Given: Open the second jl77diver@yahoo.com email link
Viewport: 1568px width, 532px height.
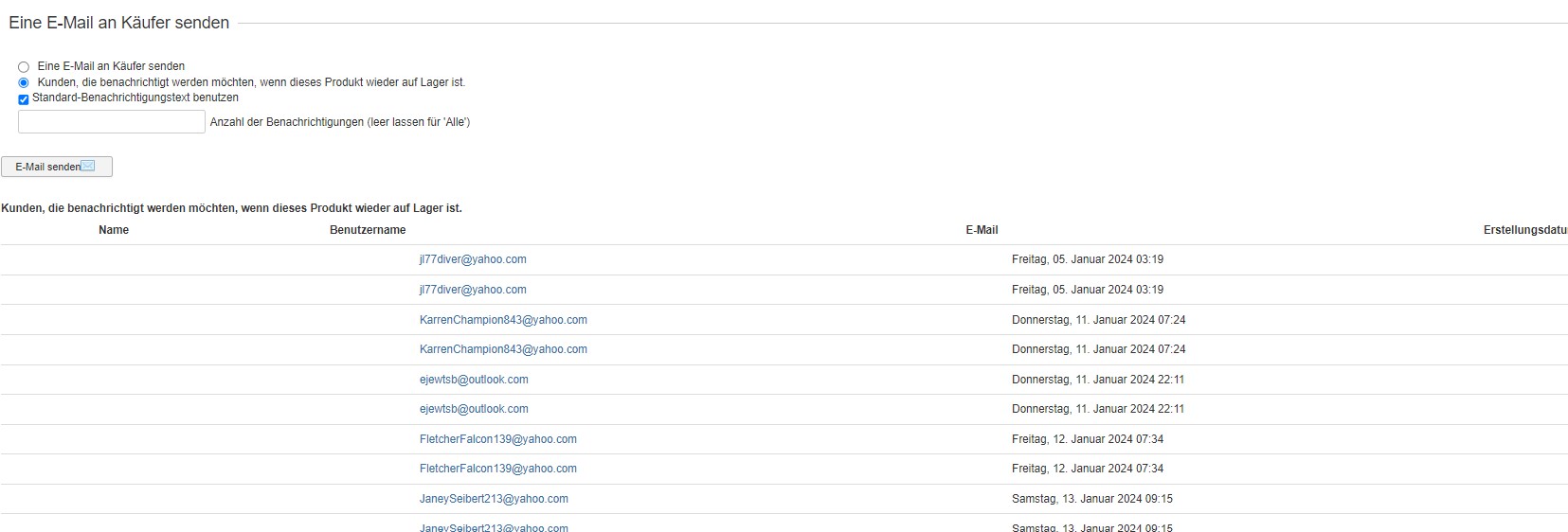Looking at the screenshot, I should (473, 290).
